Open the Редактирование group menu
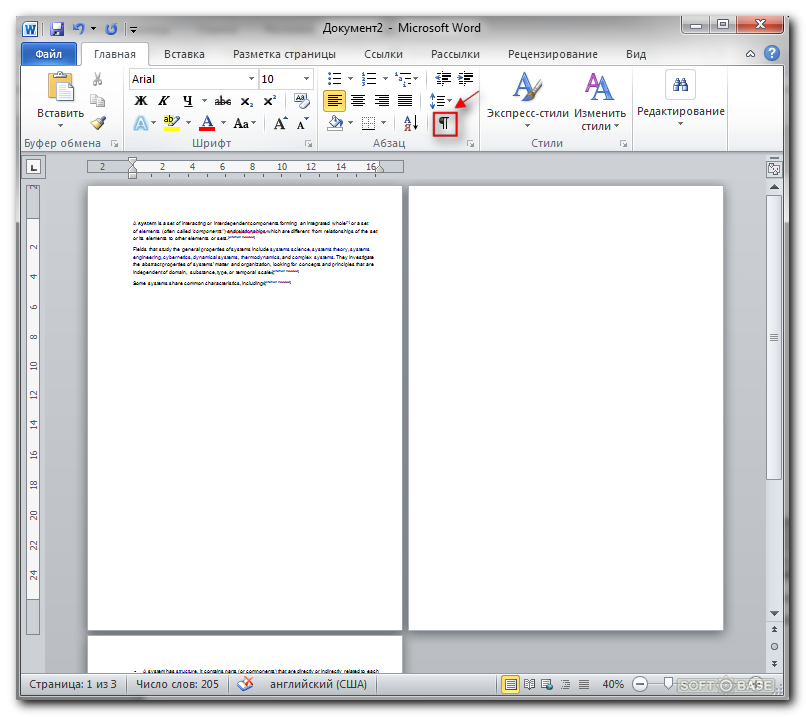 click(681, 100)
